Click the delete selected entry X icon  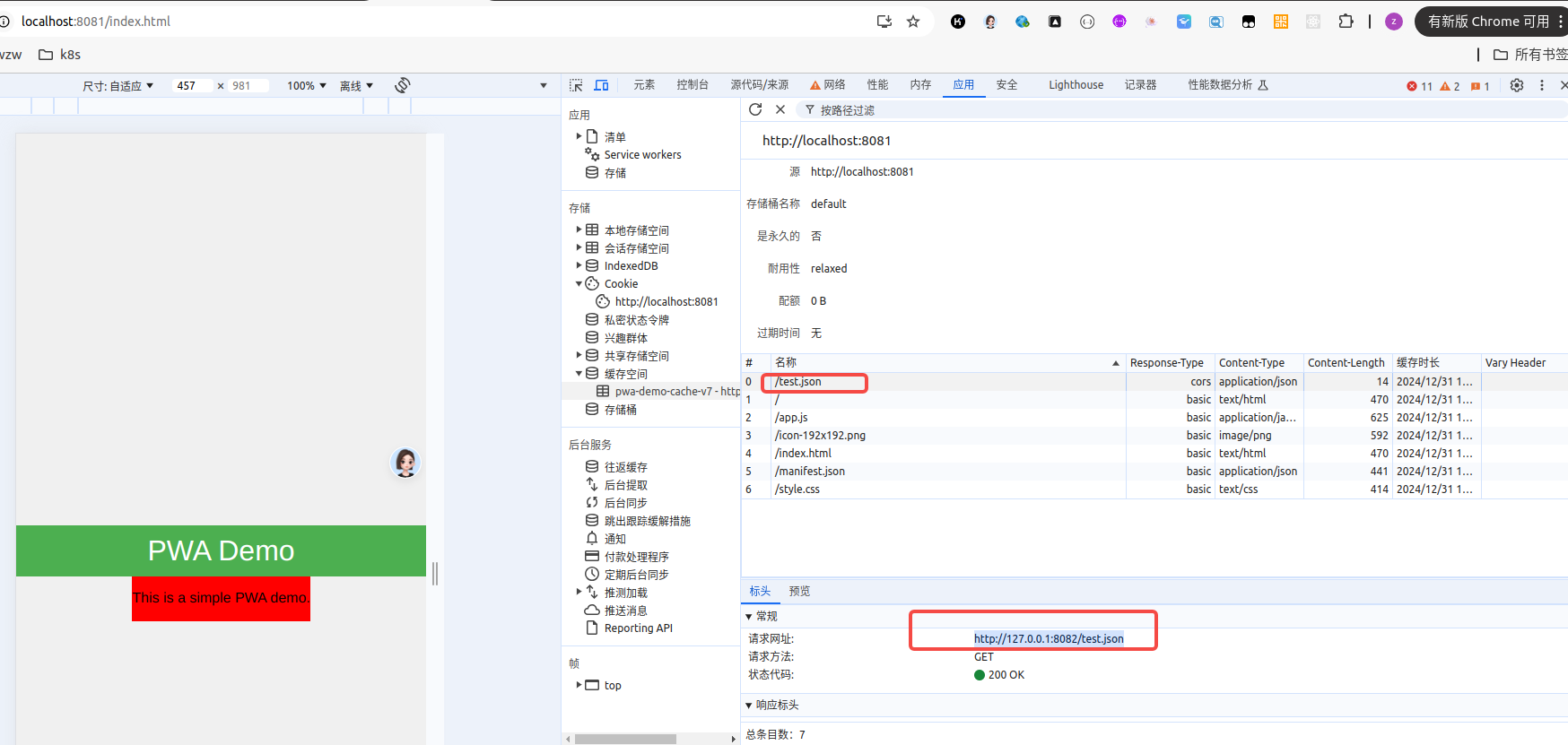780,109
